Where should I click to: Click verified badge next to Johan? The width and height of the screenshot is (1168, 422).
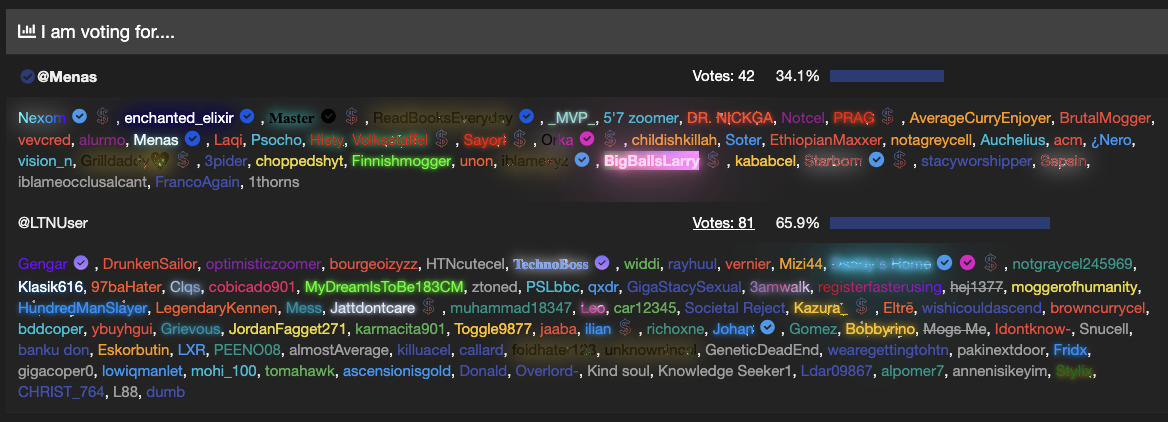click(768, 328)
